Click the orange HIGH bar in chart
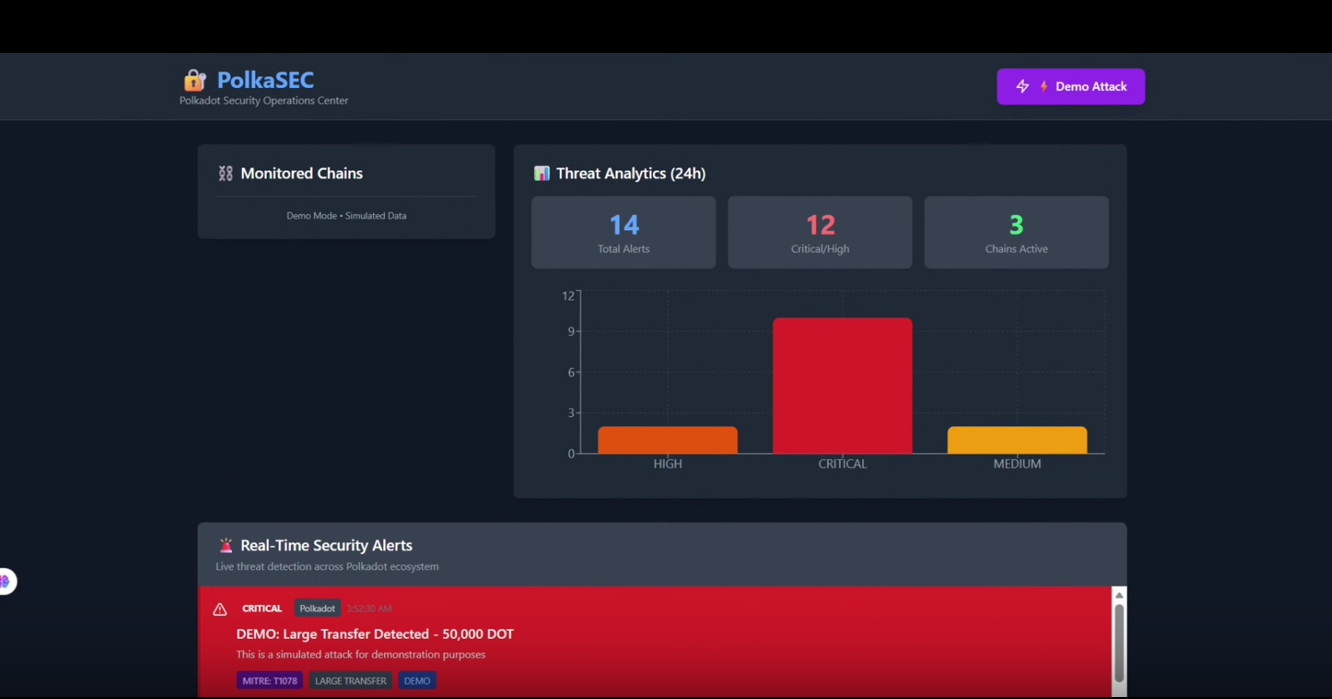1332x699 pixels. [668, 440]
